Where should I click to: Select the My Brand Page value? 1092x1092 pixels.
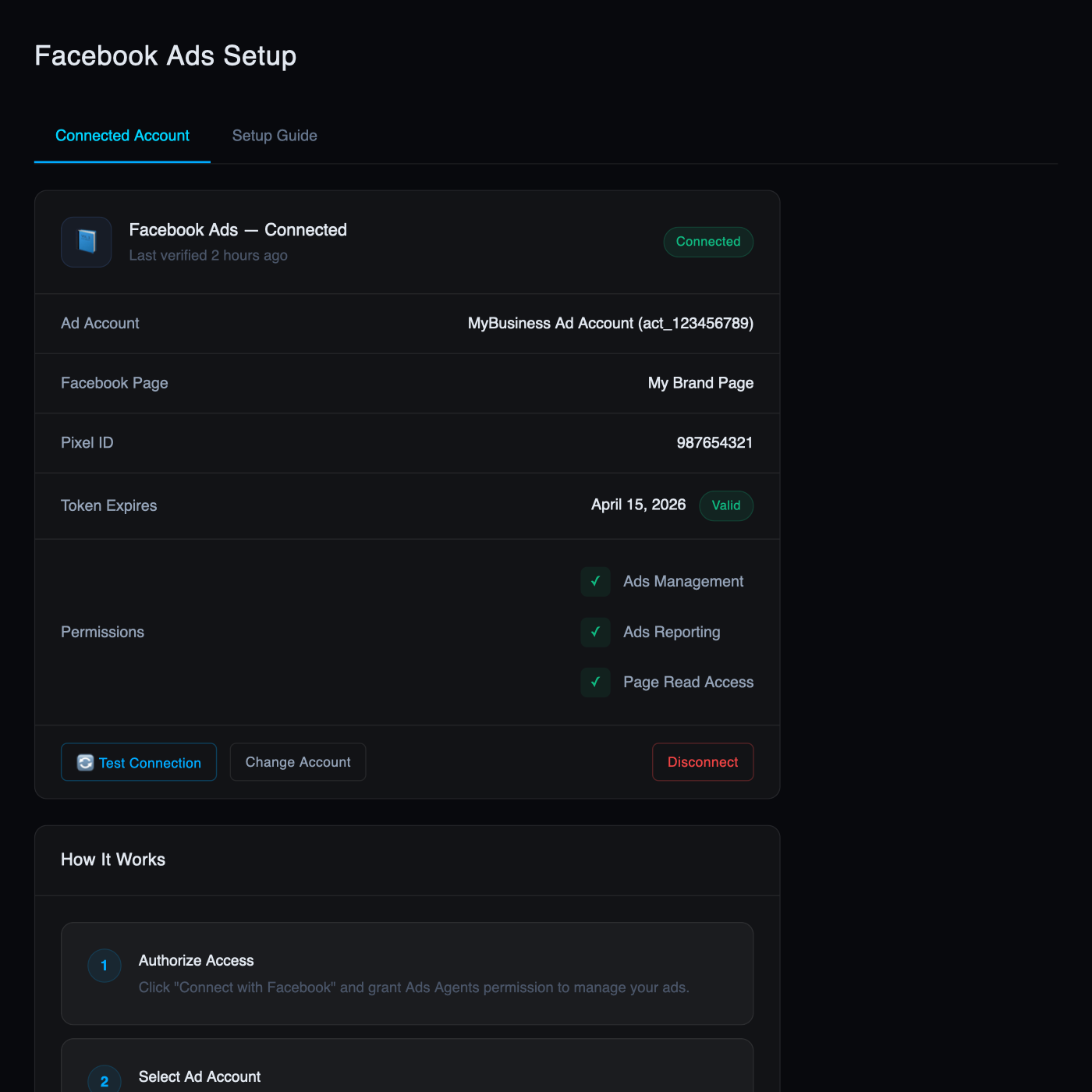point(700,383)
